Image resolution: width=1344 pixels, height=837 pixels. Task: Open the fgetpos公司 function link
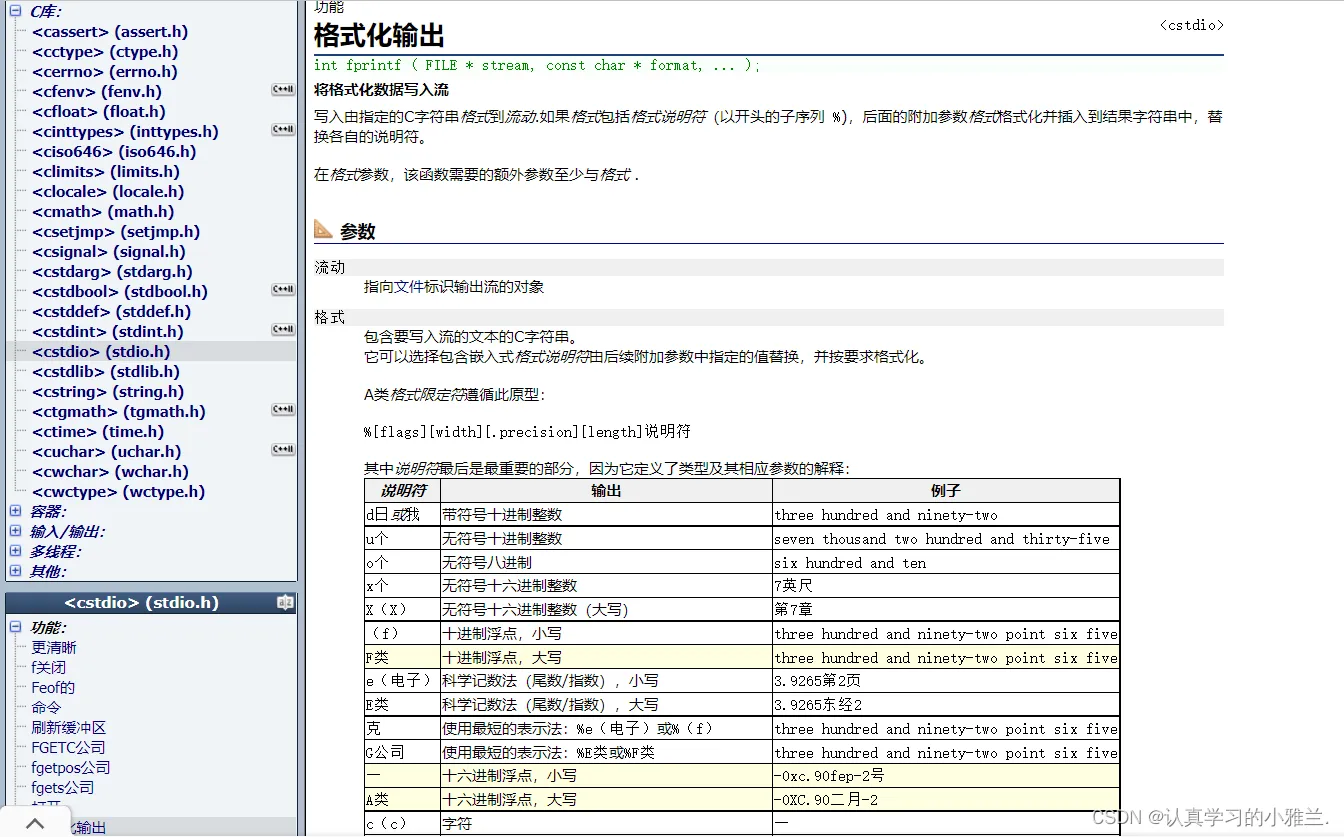70,767
